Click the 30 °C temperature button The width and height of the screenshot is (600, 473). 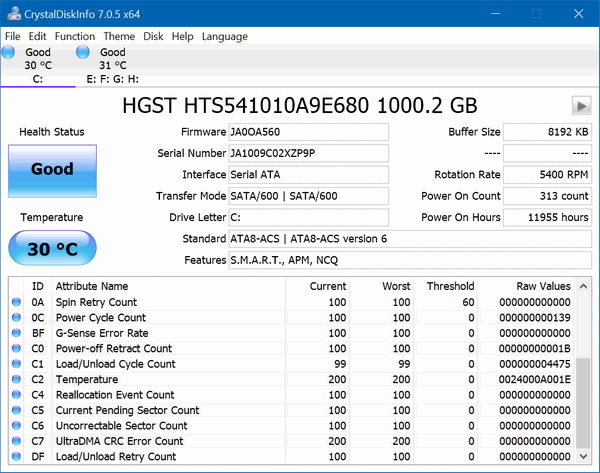click(x=52, y=248)
